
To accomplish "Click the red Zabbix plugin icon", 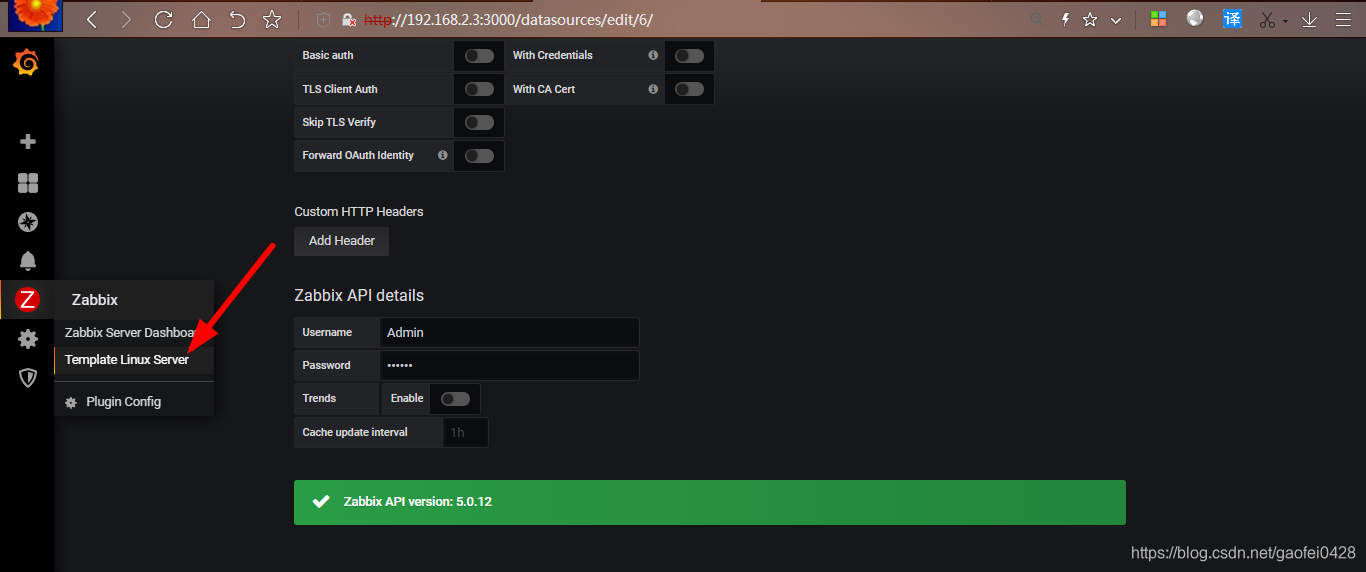I will 28,299.
